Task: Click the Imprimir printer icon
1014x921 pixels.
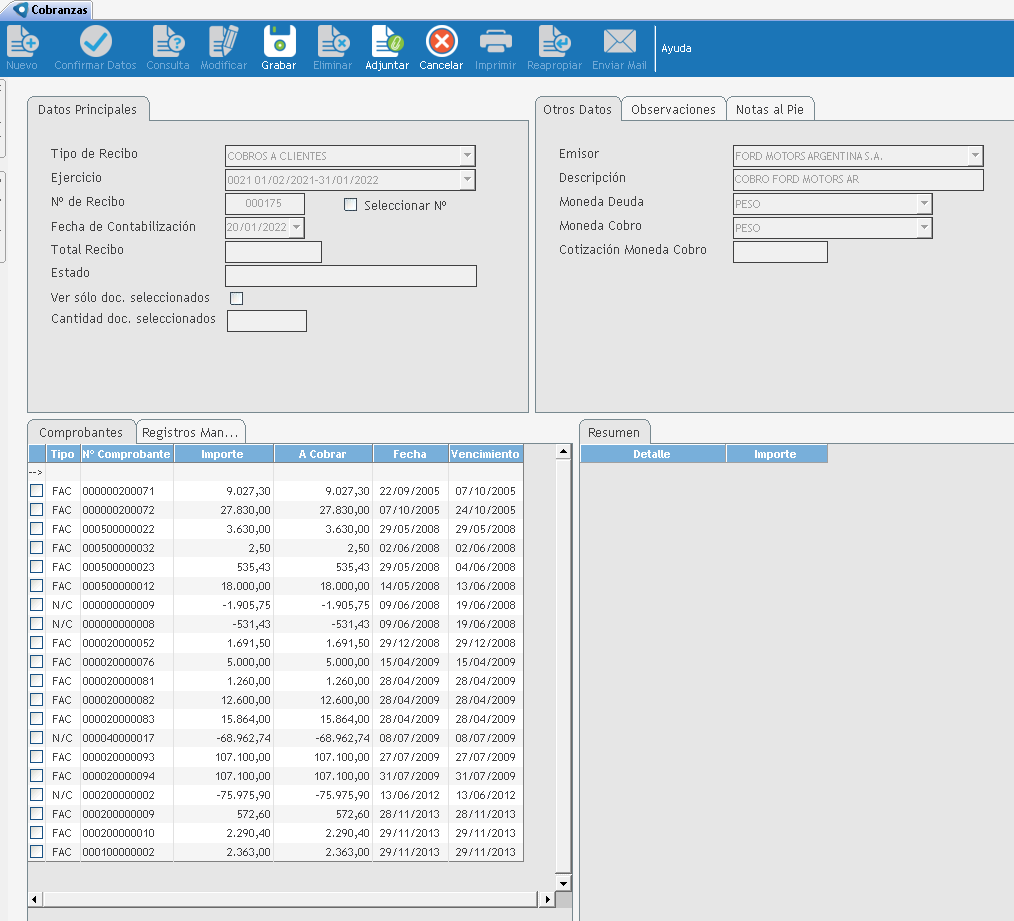Action: pos(495,42)
